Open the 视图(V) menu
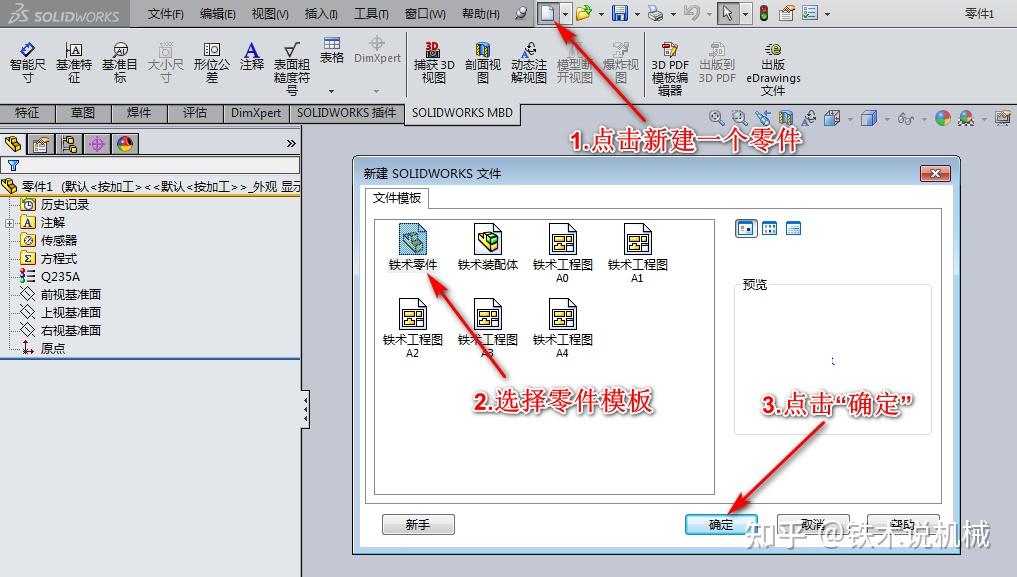 point(270,14)
